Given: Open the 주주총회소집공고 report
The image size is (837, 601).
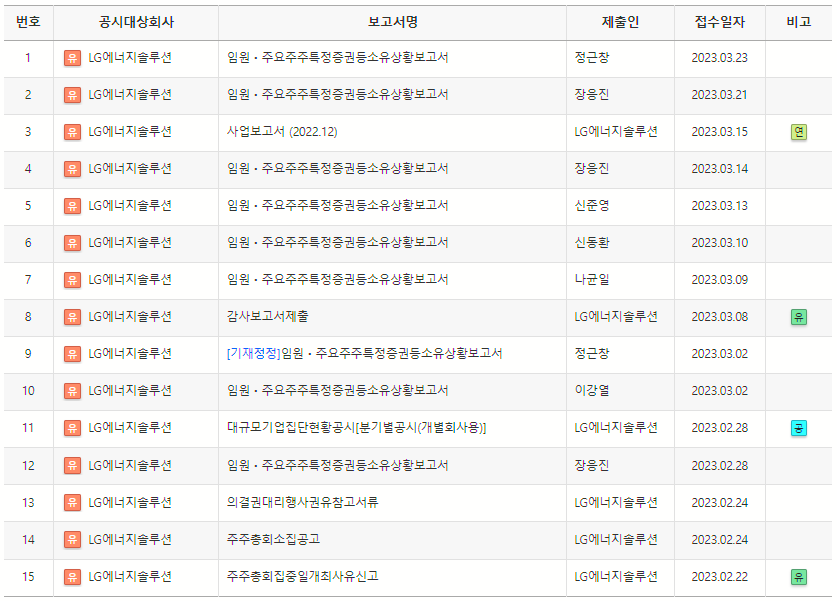Looking at the screenshot, I should point(273,539).
